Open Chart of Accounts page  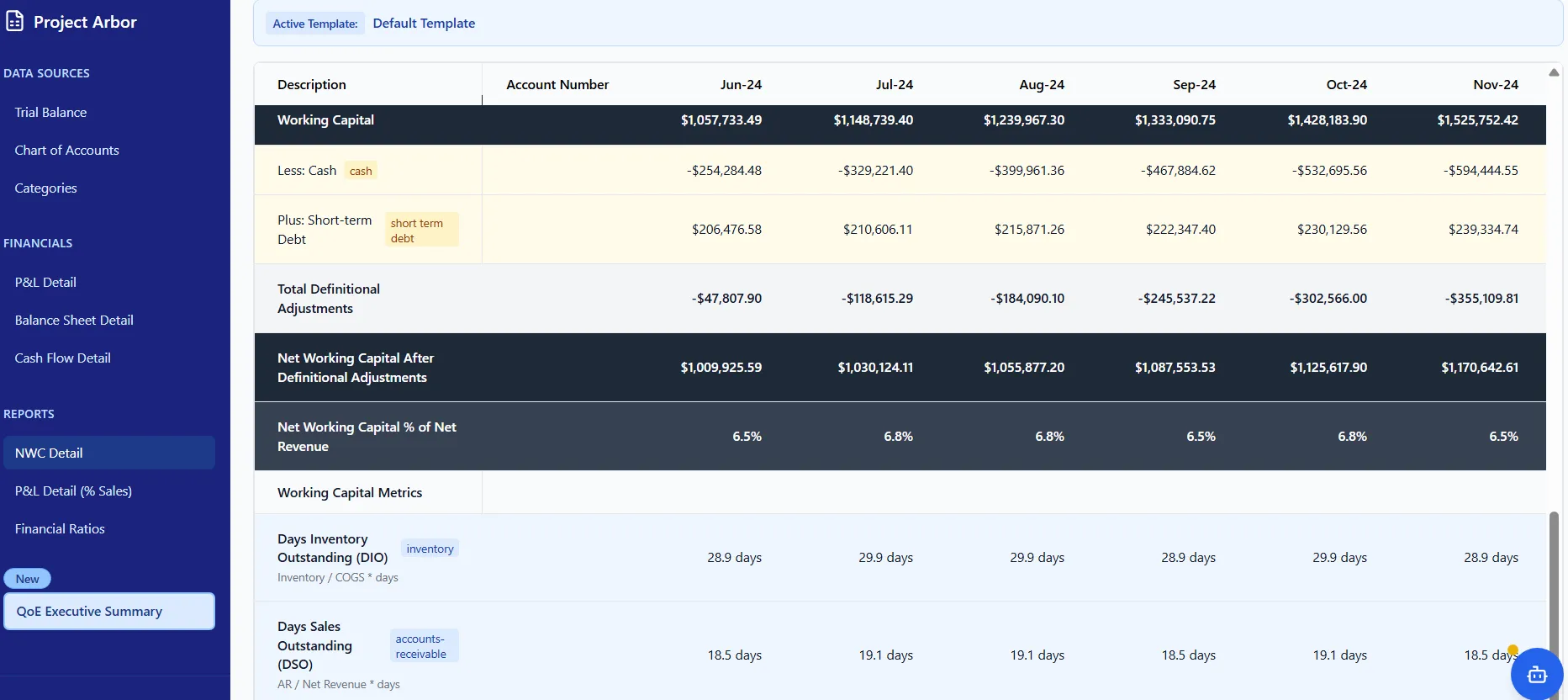(66, 150)
